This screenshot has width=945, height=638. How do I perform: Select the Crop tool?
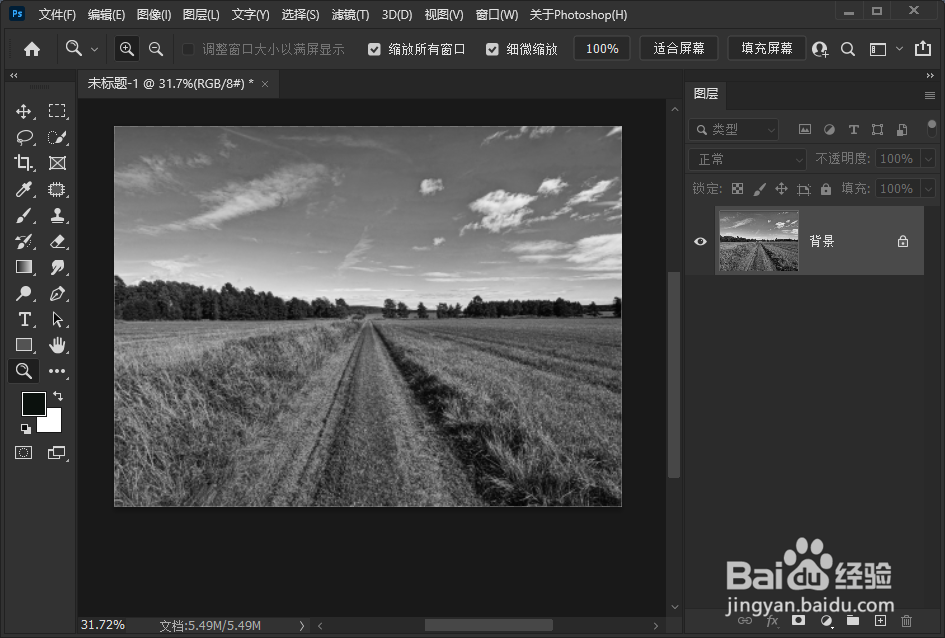[x=24, y=163]
